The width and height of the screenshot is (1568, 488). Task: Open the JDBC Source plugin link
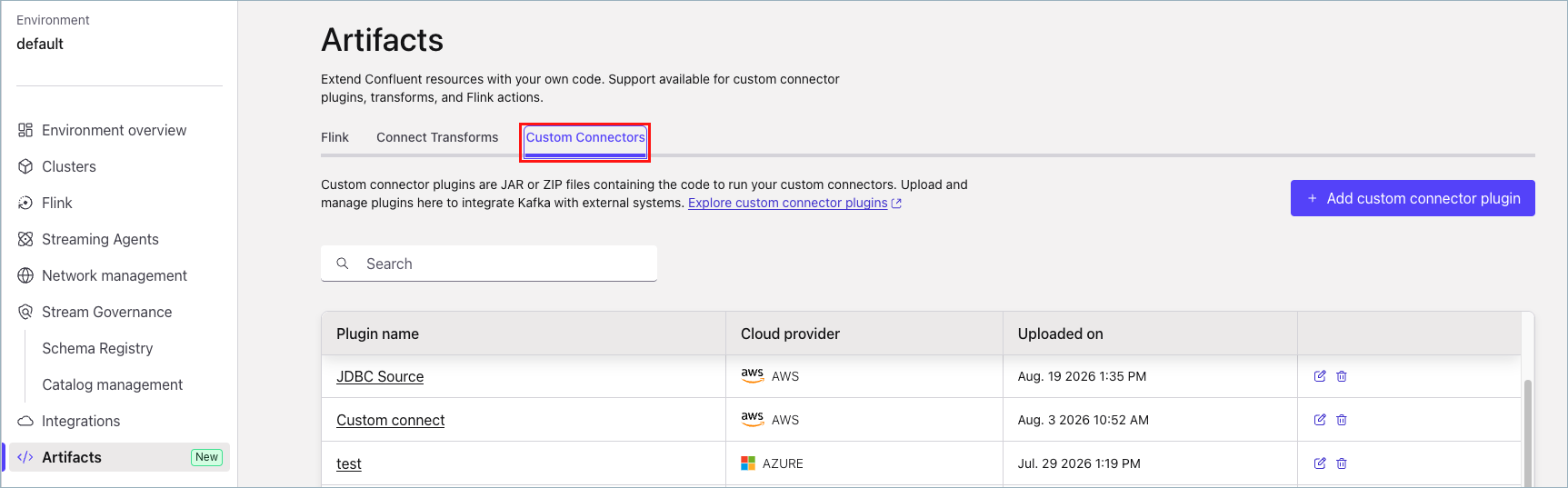tap(380, 376)
